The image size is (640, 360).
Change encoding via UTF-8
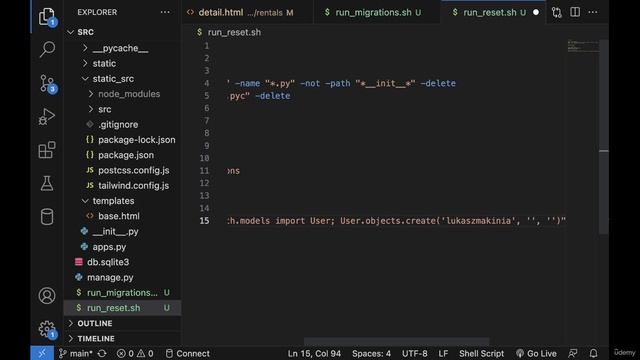(x=415, y=353)
